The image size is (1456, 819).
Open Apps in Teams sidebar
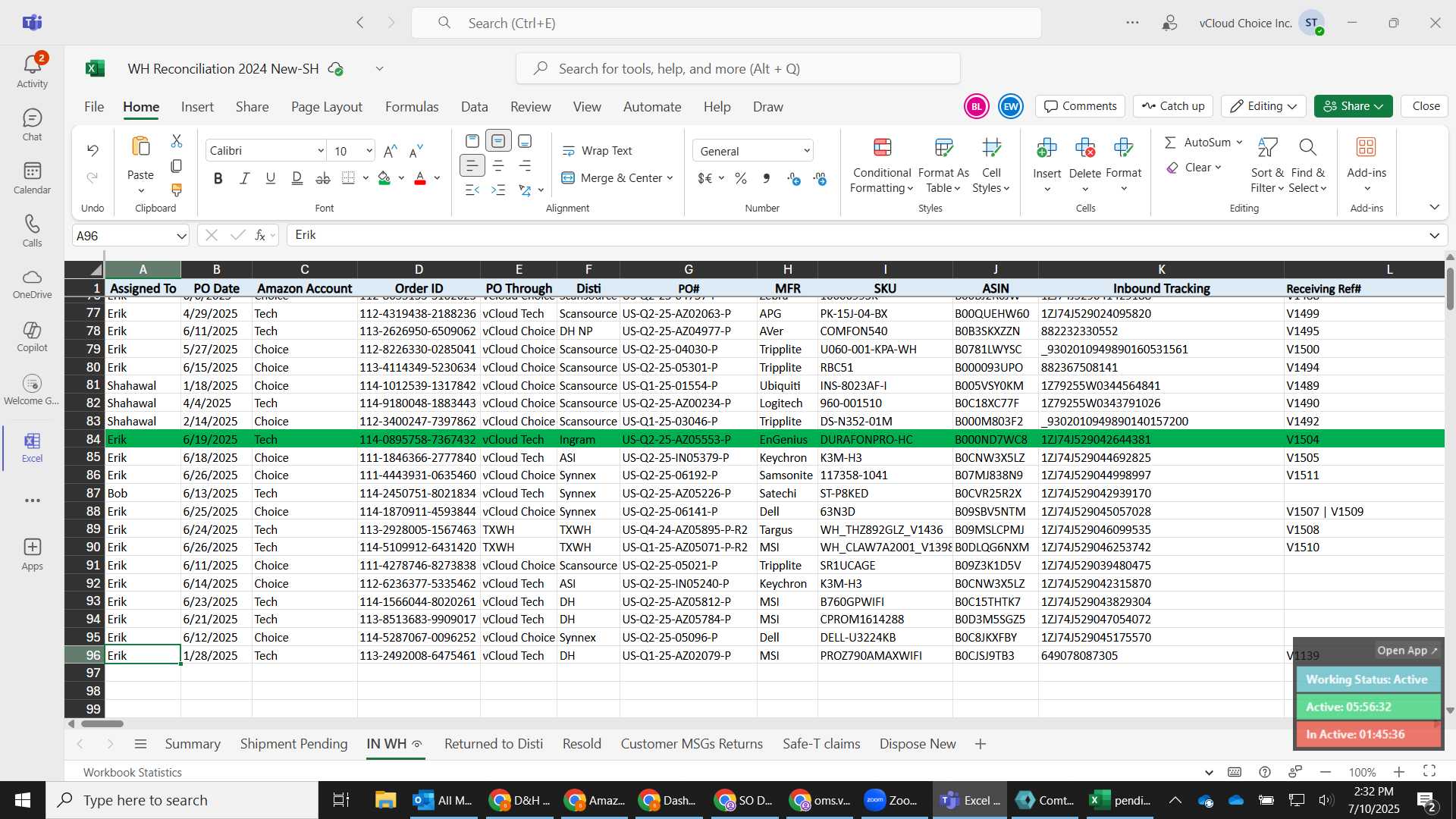32,554
